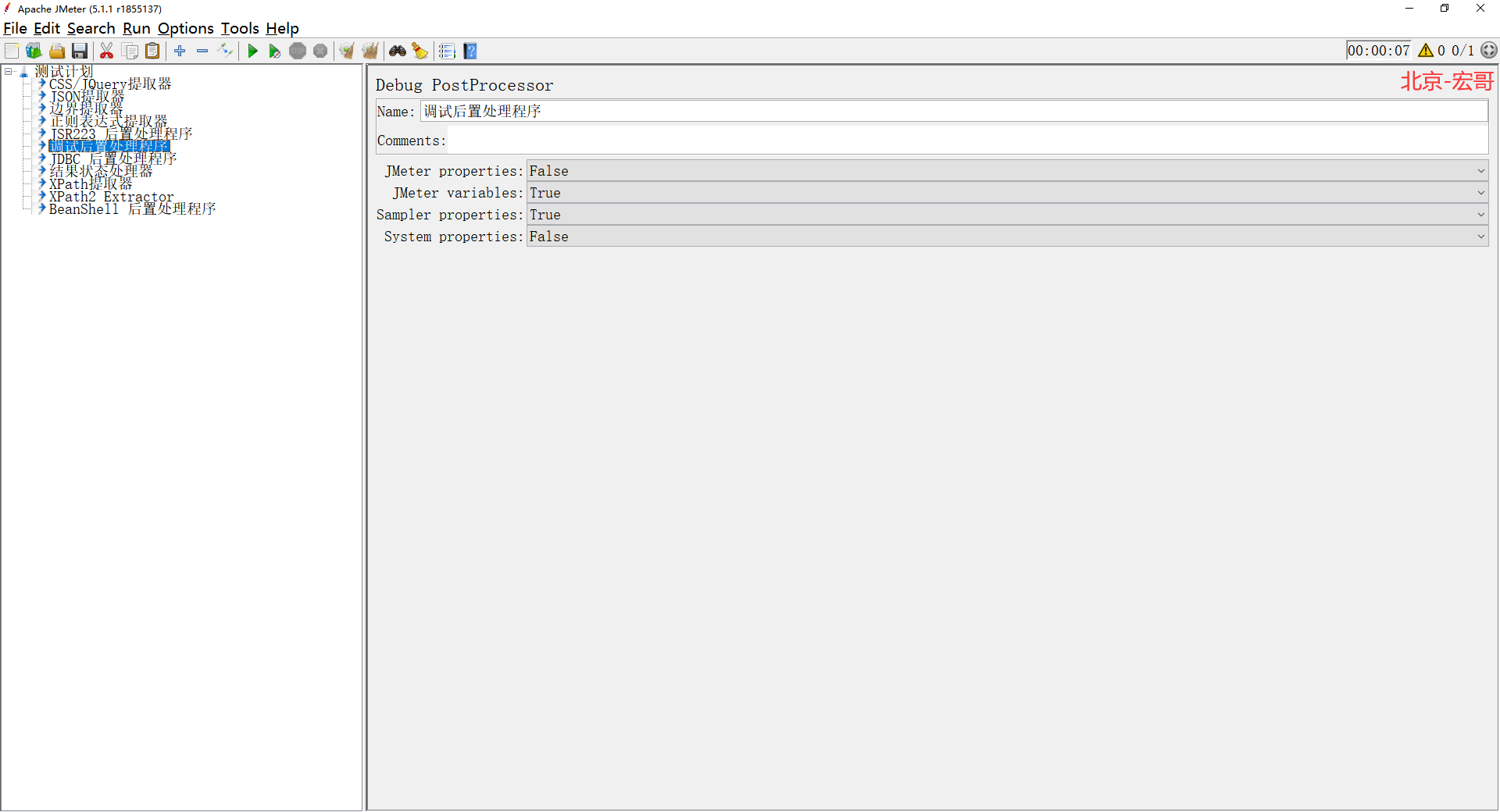Collapse the 测试计划 tree node
The image size is (1500, 812).
(x=9, y=71)
